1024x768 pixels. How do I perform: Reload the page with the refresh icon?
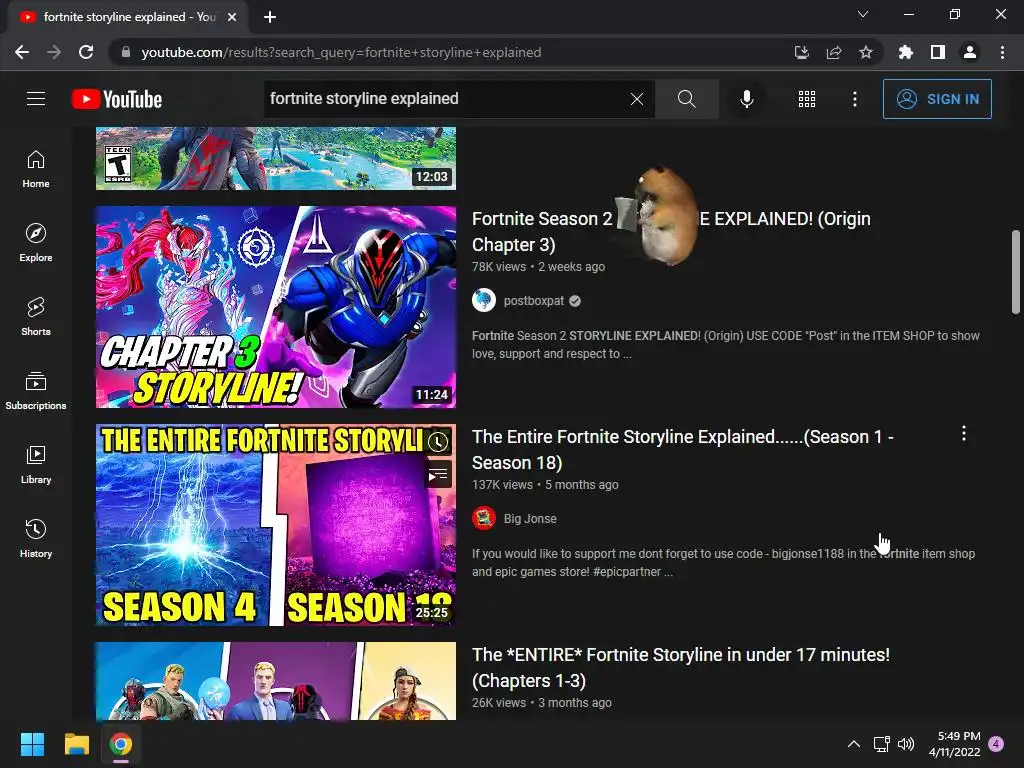point(86,52)
